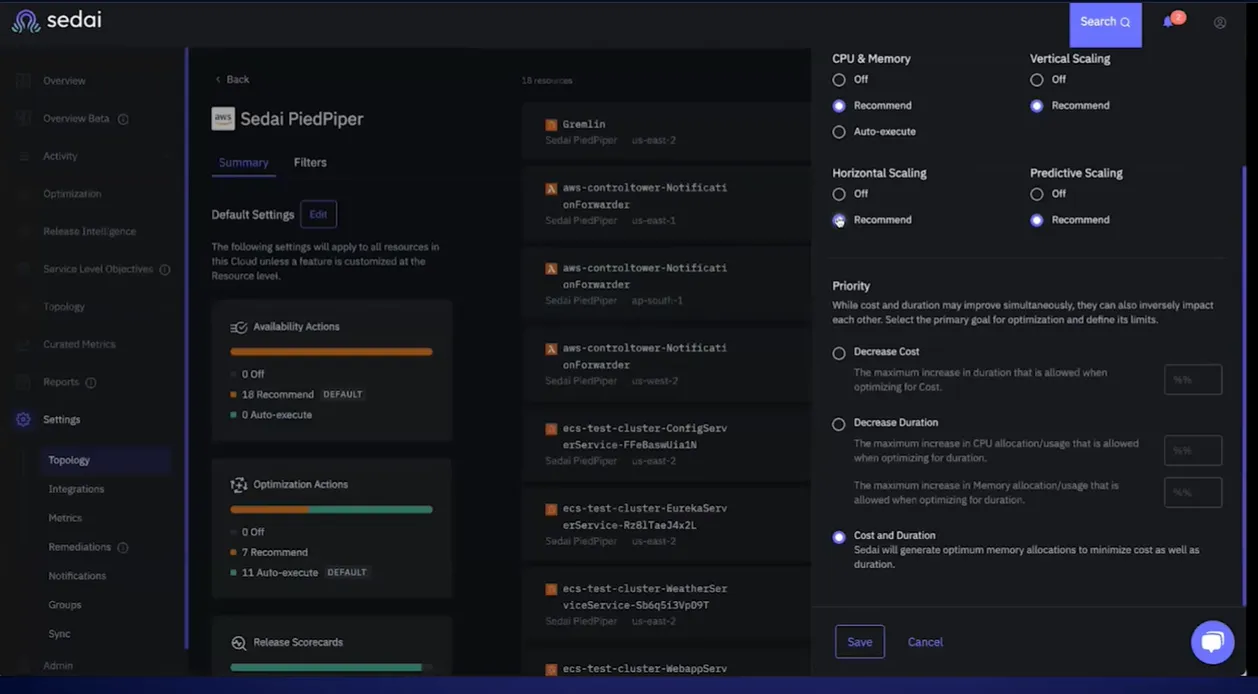Screen dimensions: 1258x694
Task: Select Recommend under Predictive Scaling
Action: [1037, 220]
